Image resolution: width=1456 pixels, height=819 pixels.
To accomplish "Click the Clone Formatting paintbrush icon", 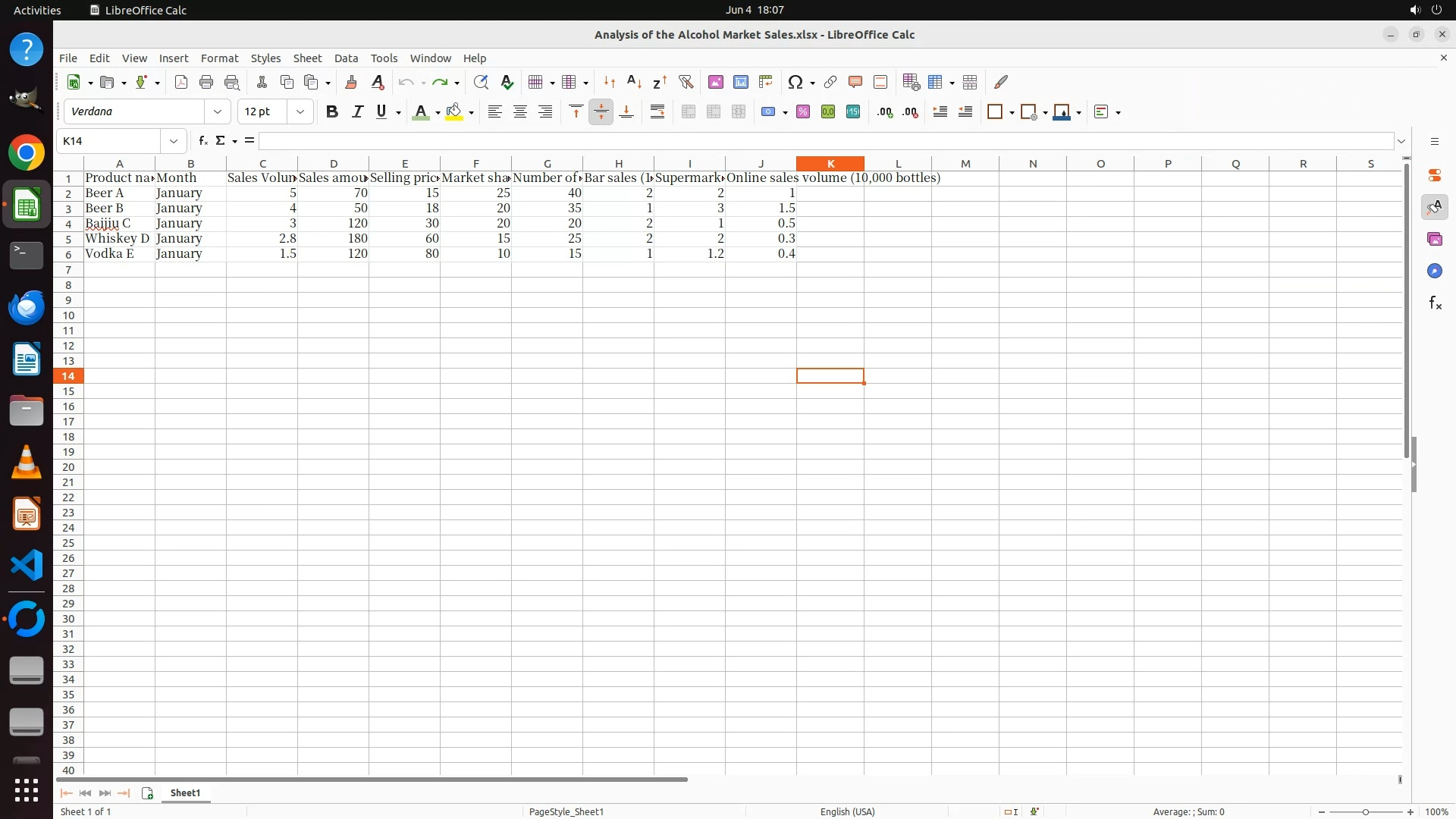I will 350,82.
